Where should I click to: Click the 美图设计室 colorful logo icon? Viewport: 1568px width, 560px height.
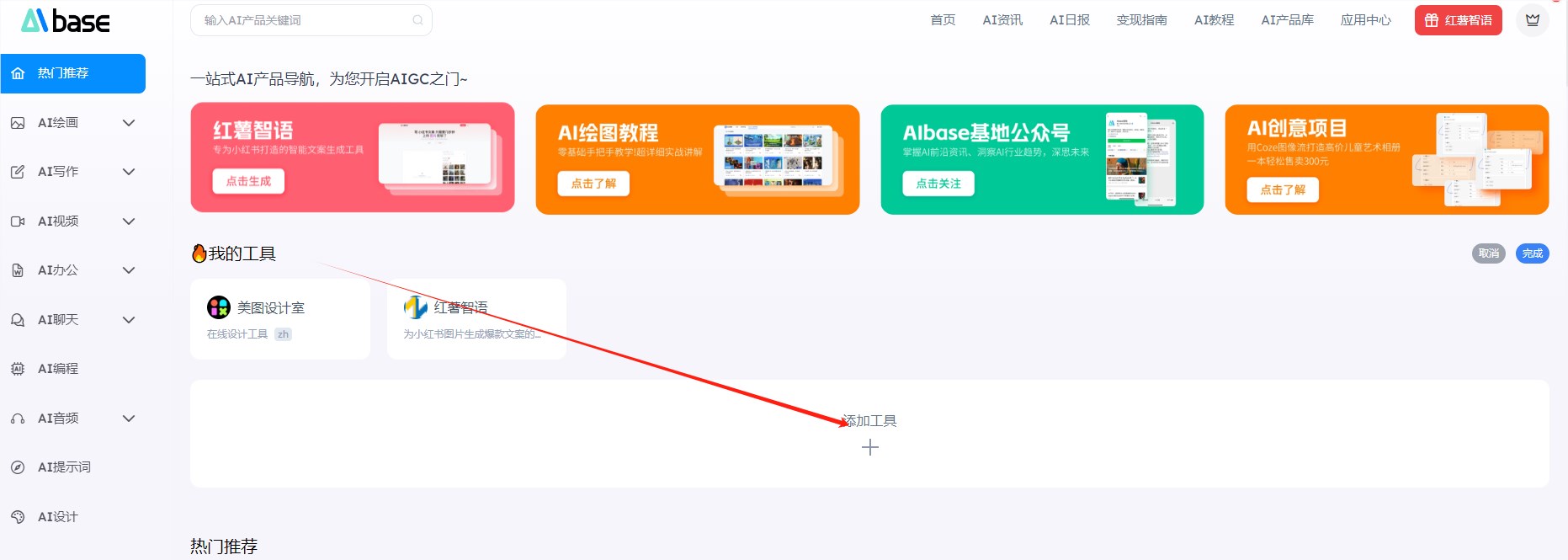pos(219,307)
